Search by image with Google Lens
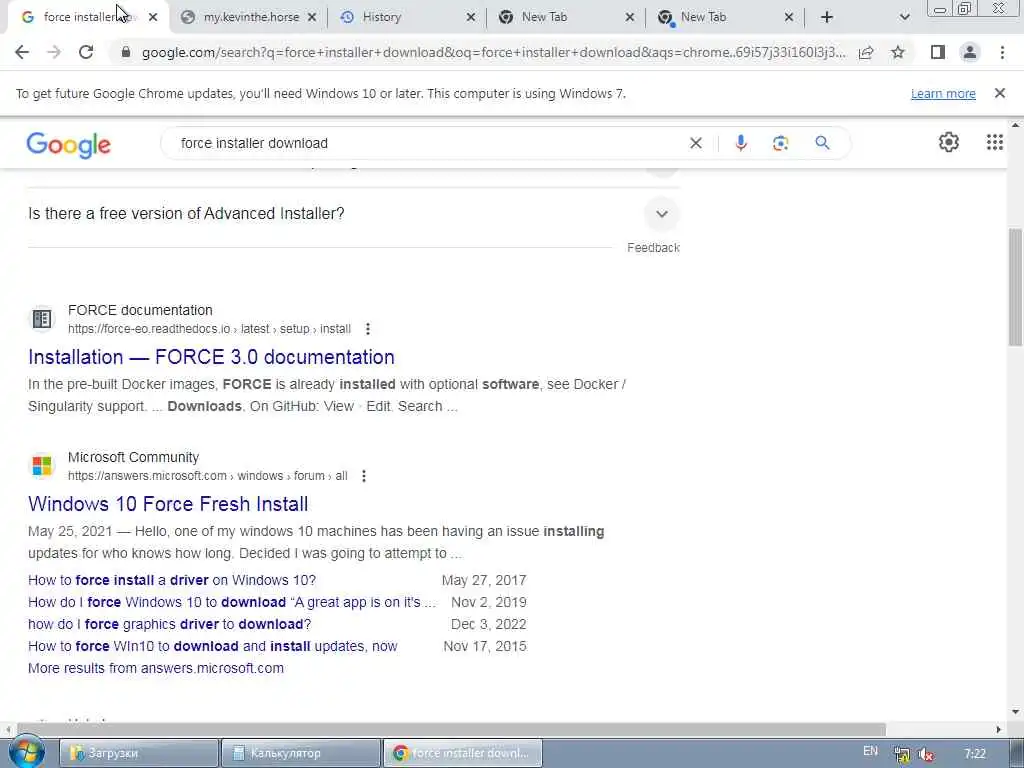The height and width of the screenshot is (768, 1024). (780, 143)
